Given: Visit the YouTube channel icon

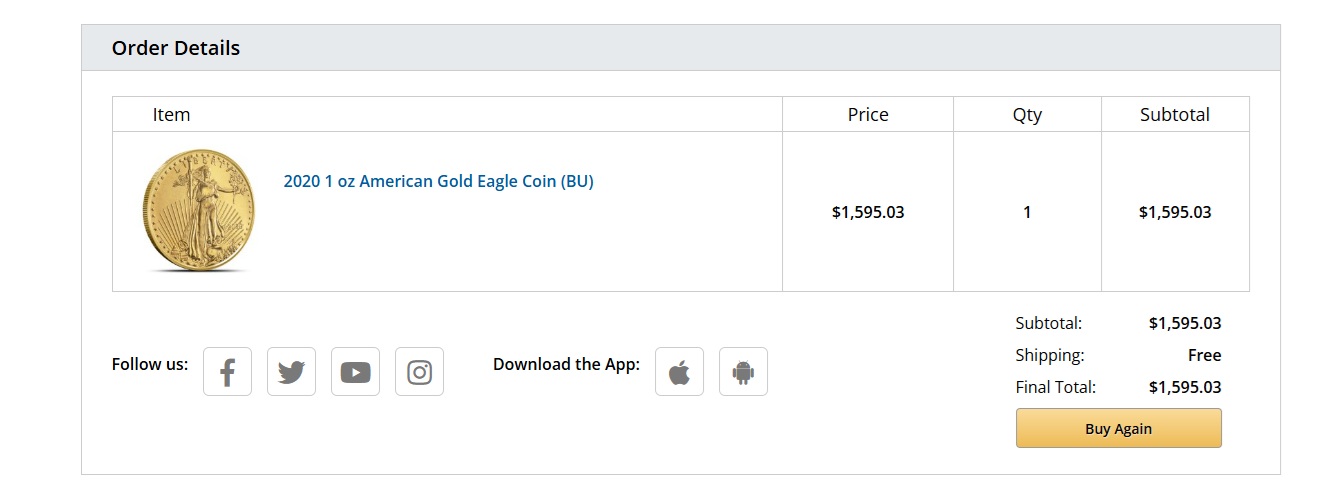Looking at the screenshot, I should (355, 372).
